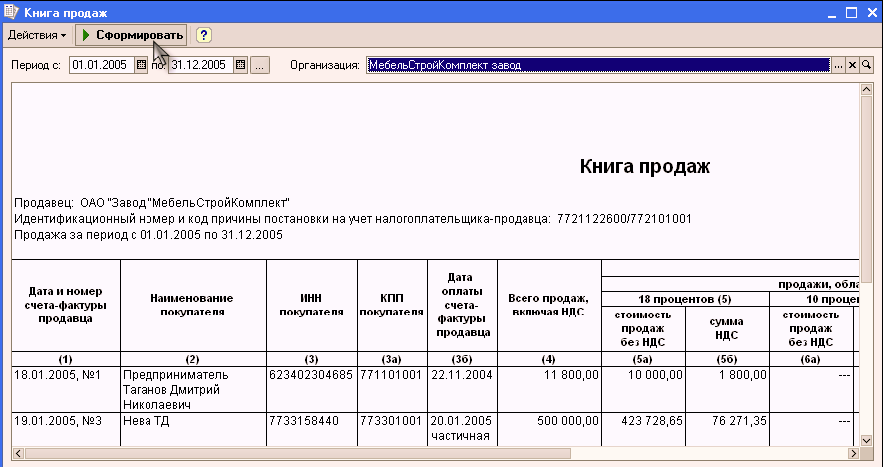Select the Организация input field

(x=599, y=65)
